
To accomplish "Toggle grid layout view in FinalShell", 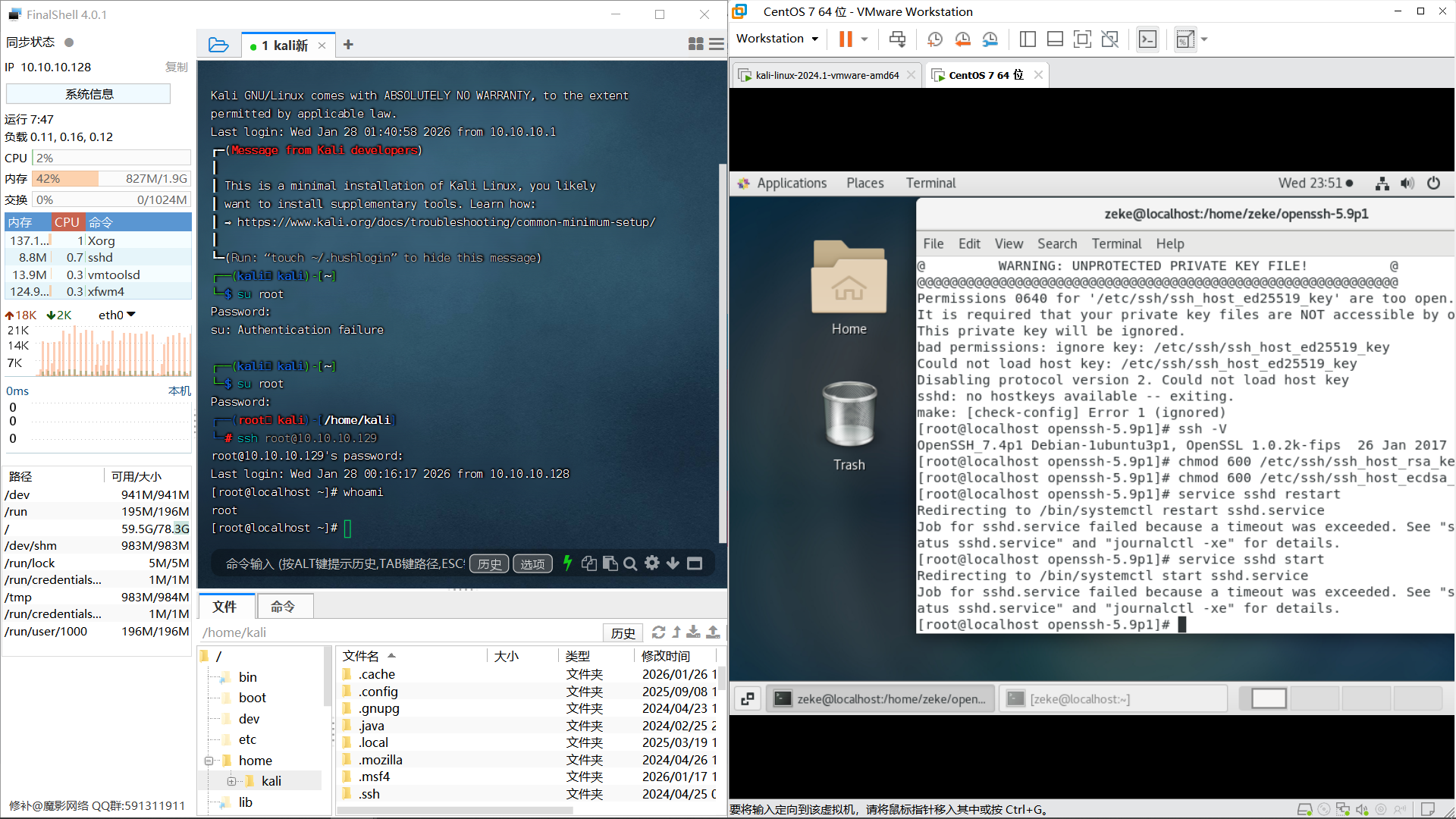I will [x=695, y=45].
